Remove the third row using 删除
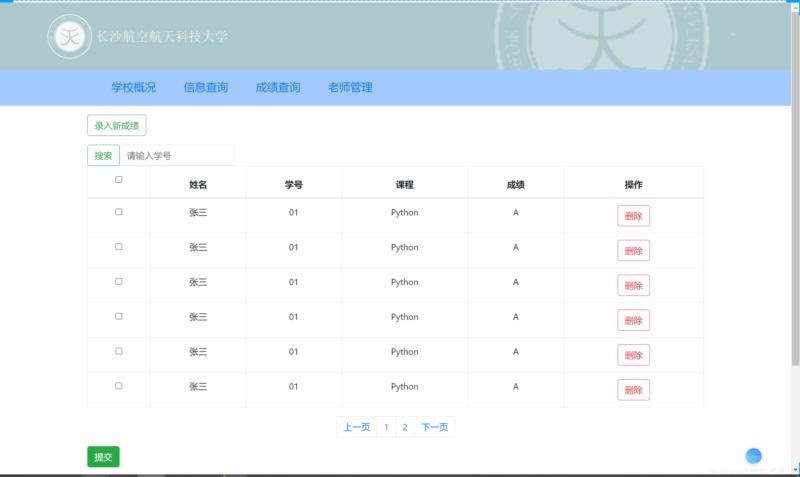800x477 pixels. tap(634, 285)
